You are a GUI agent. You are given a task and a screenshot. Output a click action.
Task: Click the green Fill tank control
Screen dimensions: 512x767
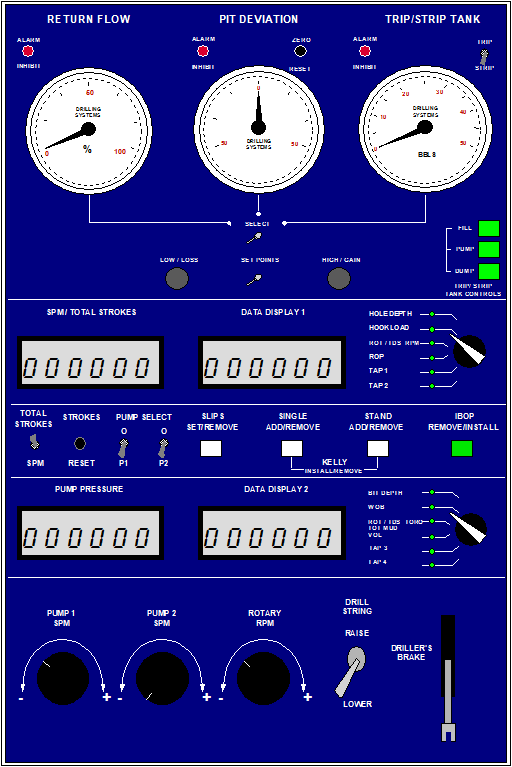coord(489,228)
